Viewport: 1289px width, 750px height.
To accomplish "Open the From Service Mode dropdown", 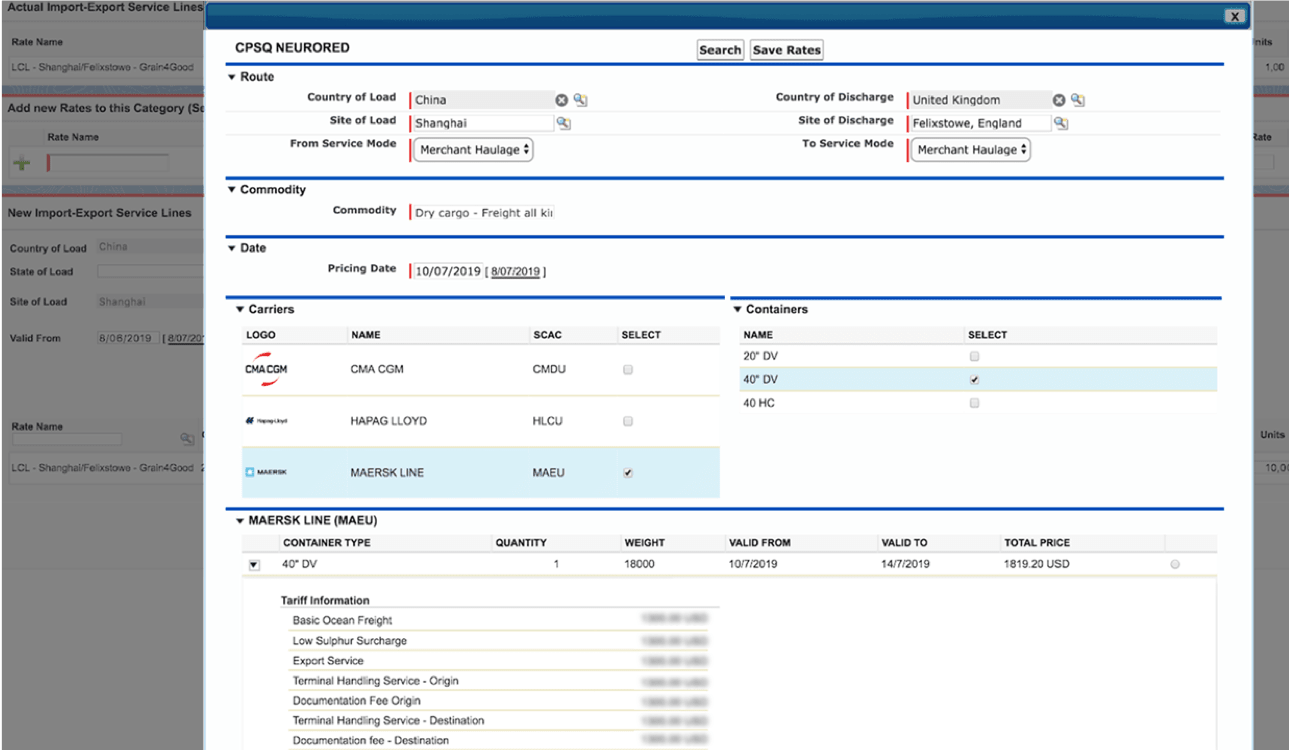I will pyautogui.click(x=473, y=150).
